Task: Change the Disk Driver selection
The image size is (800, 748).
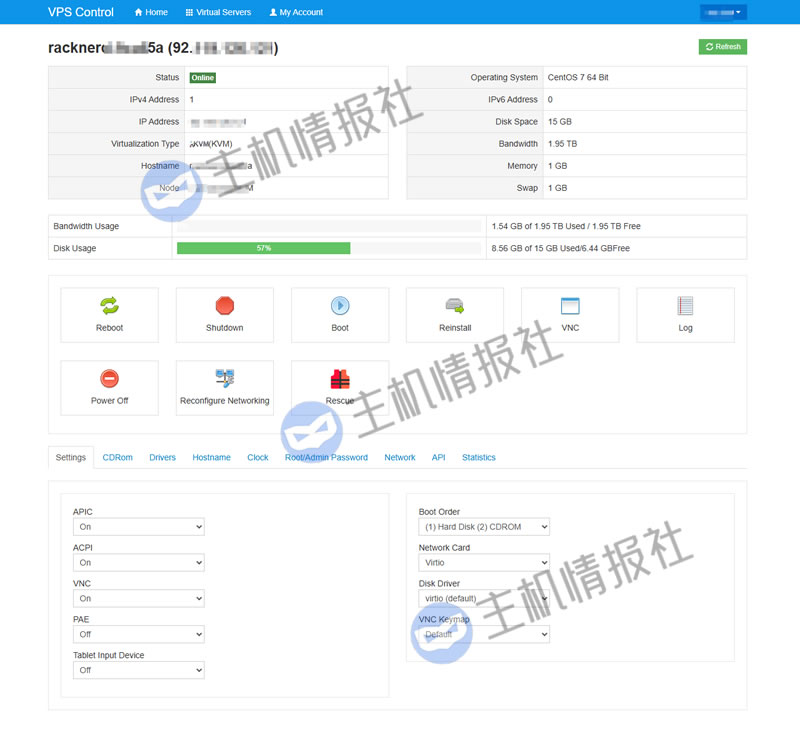Action: tap(483, 597)
